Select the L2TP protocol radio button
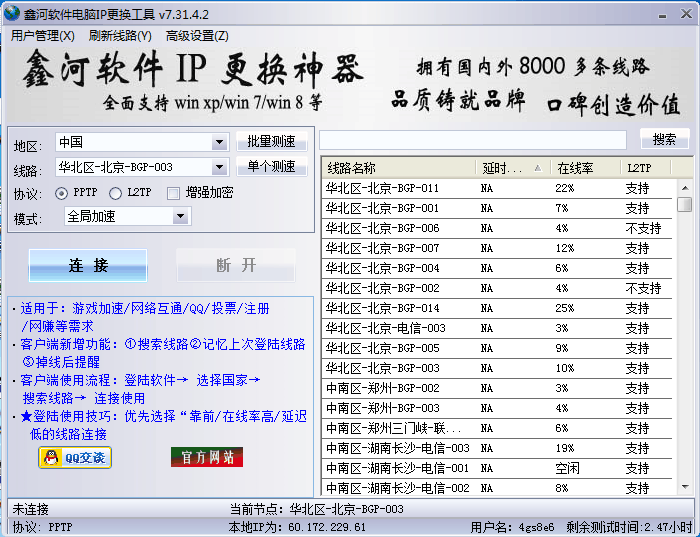The height and width of the screenshot is (537, 700). [x=115, y=193]
